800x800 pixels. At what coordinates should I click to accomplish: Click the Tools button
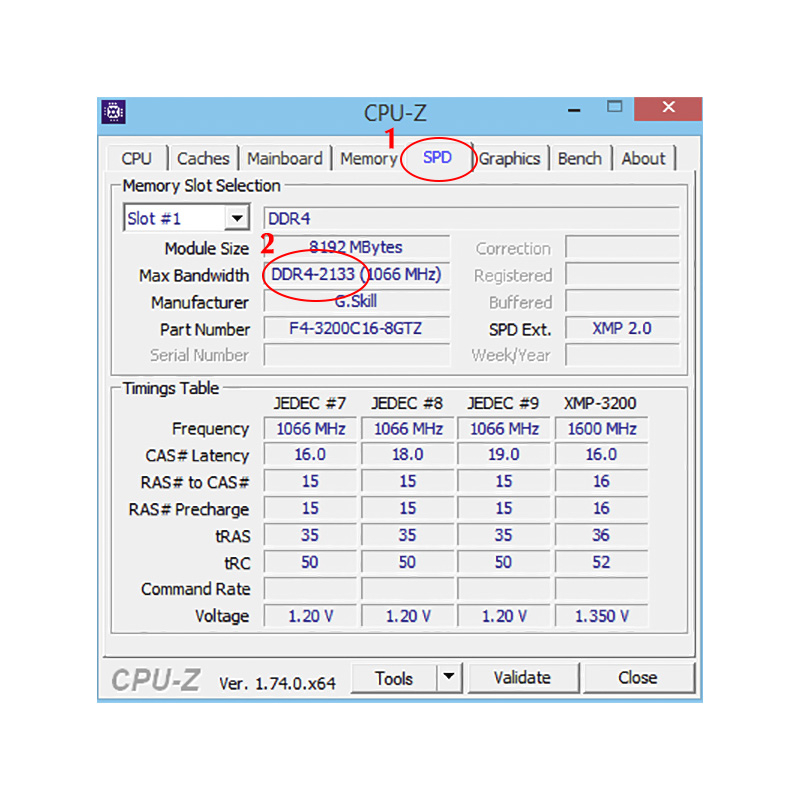point(394,678)
